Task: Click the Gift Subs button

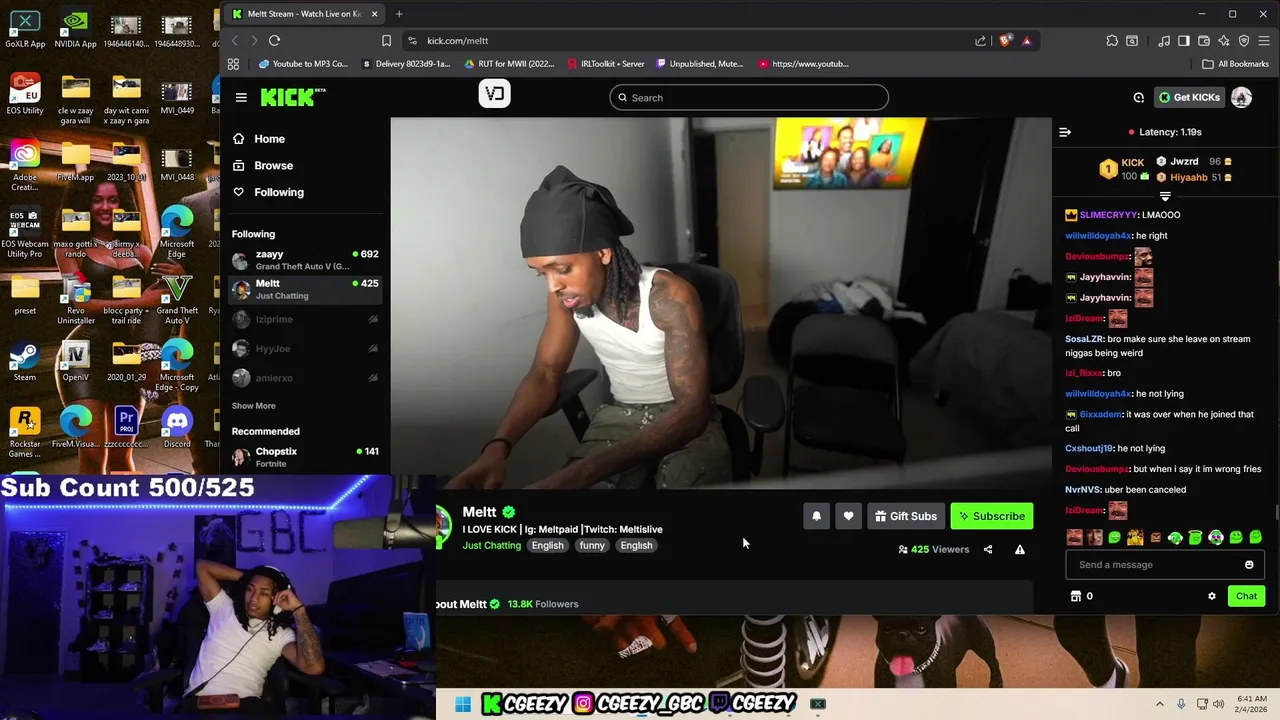Action: pos(906,516)
